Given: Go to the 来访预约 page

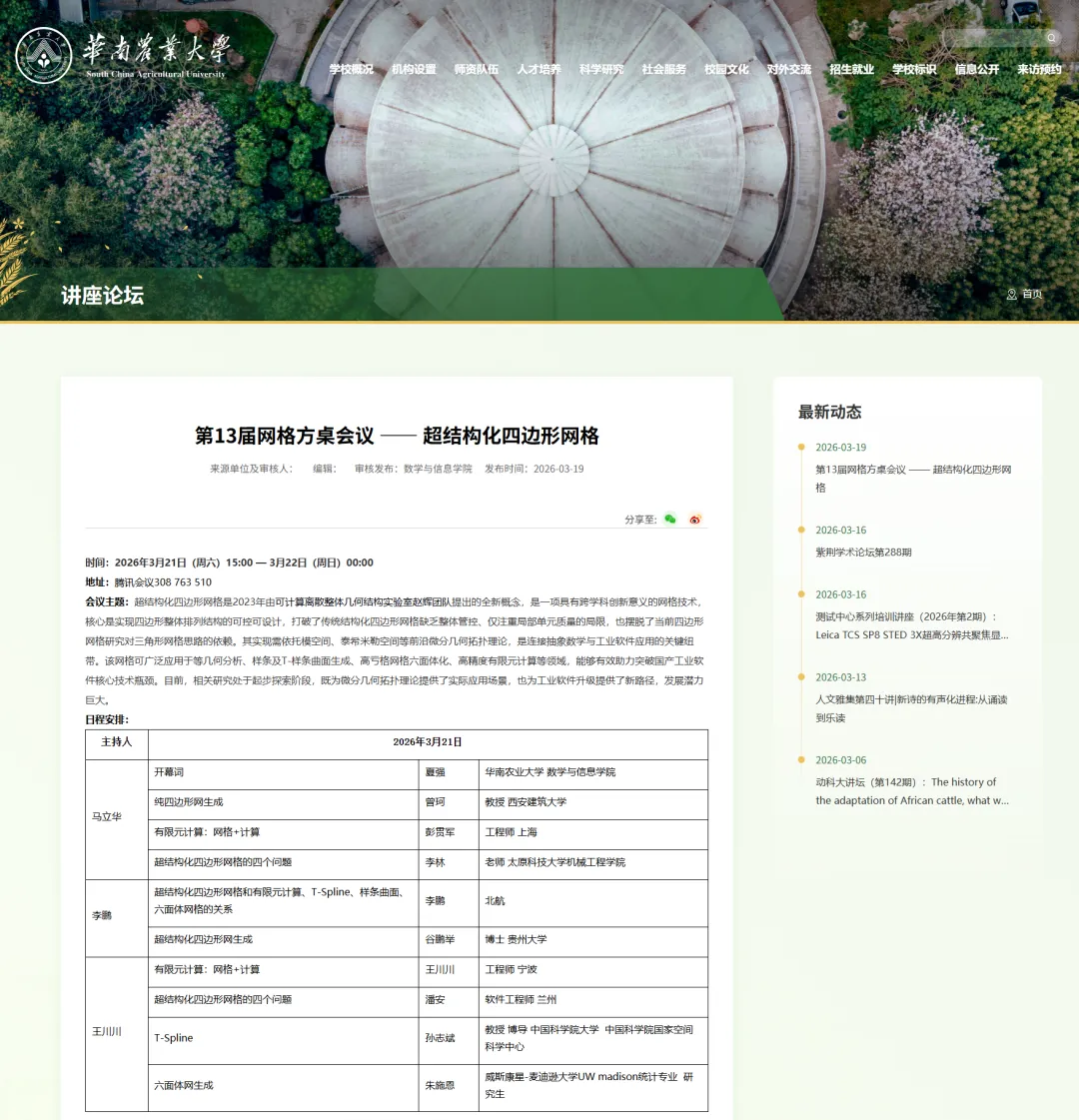Looking at the screenshot, I should 1040,69.
